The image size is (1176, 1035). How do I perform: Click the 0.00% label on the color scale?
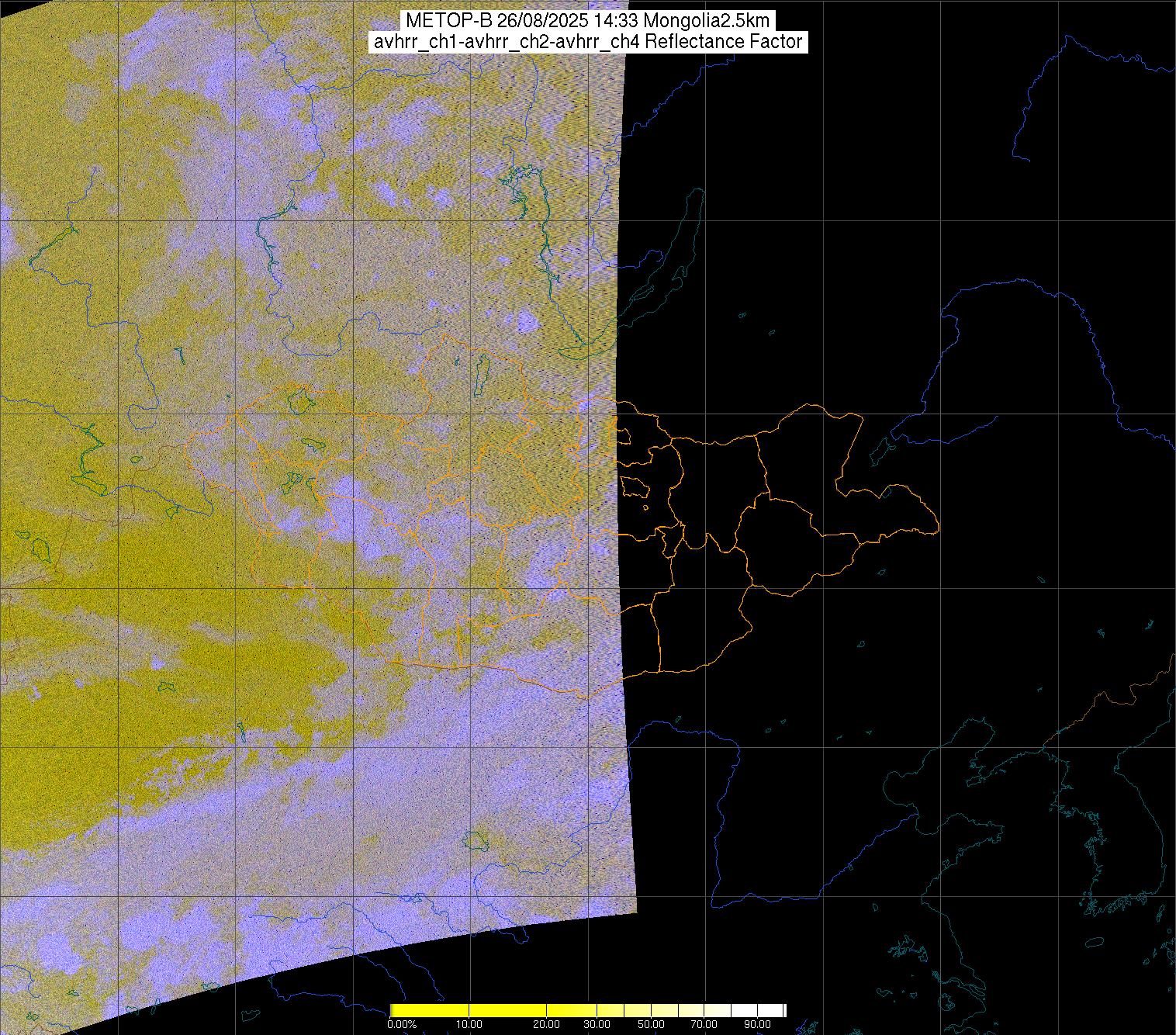pyautogui.click(x=402, y=1024)
